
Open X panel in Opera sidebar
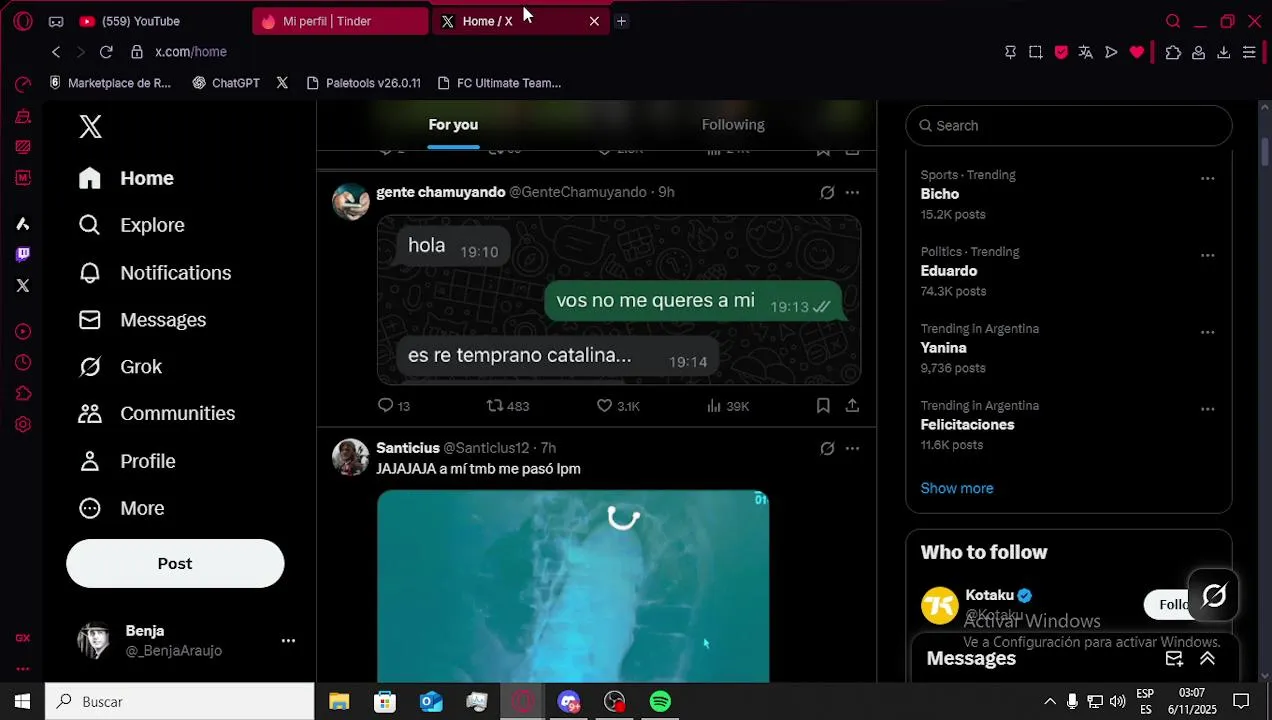coord(23,285)
